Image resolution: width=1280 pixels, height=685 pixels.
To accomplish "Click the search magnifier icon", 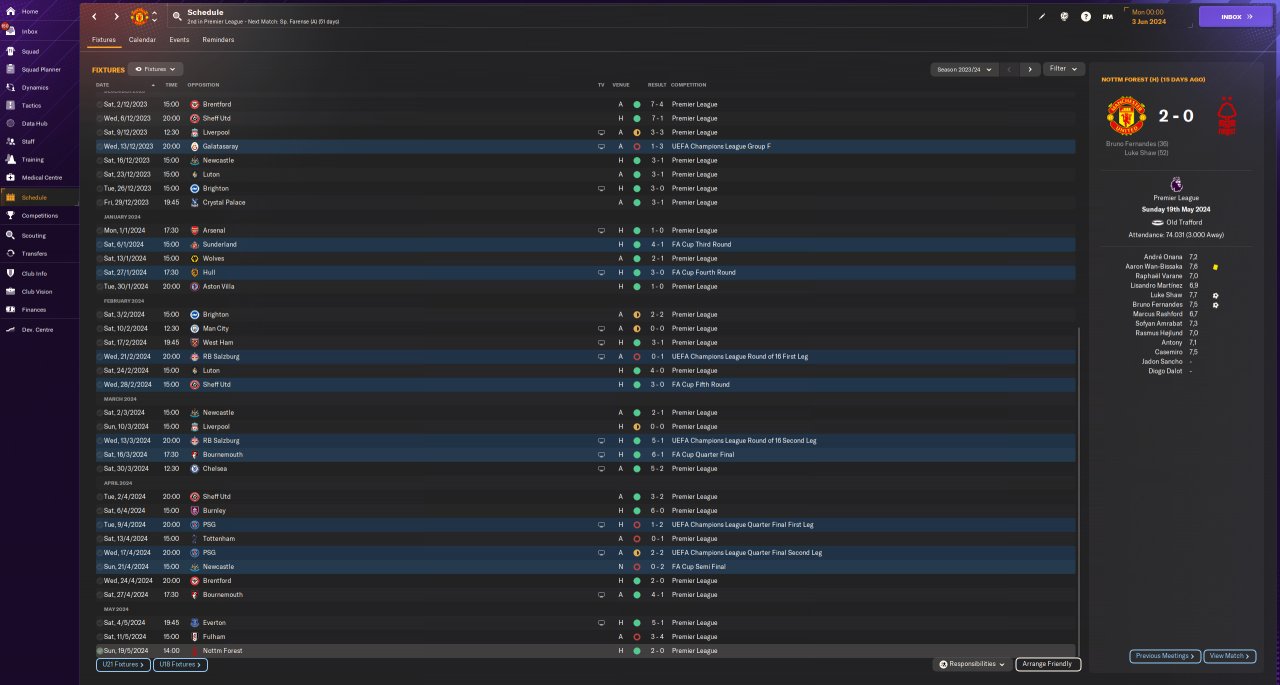I will pos(177,17).
